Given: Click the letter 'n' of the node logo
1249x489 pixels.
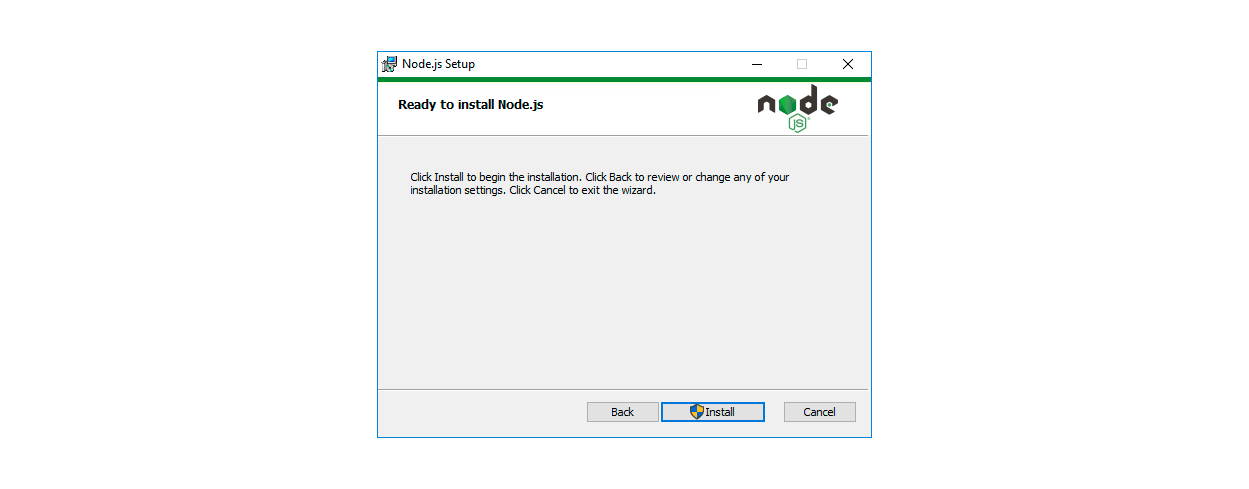Looking at the screenshot, I should point(766,105).
